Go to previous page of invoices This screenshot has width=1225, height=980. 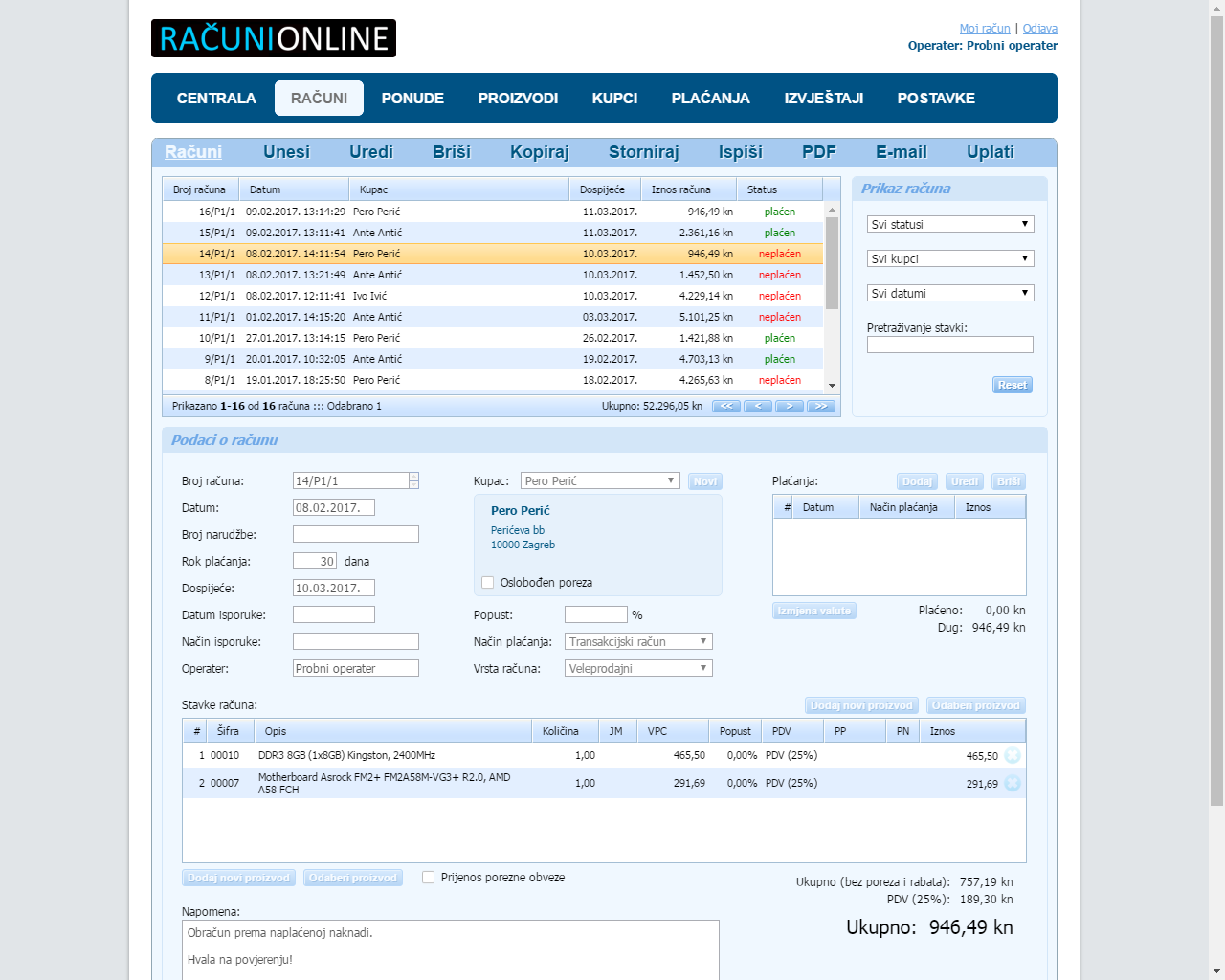pos(757,406)
